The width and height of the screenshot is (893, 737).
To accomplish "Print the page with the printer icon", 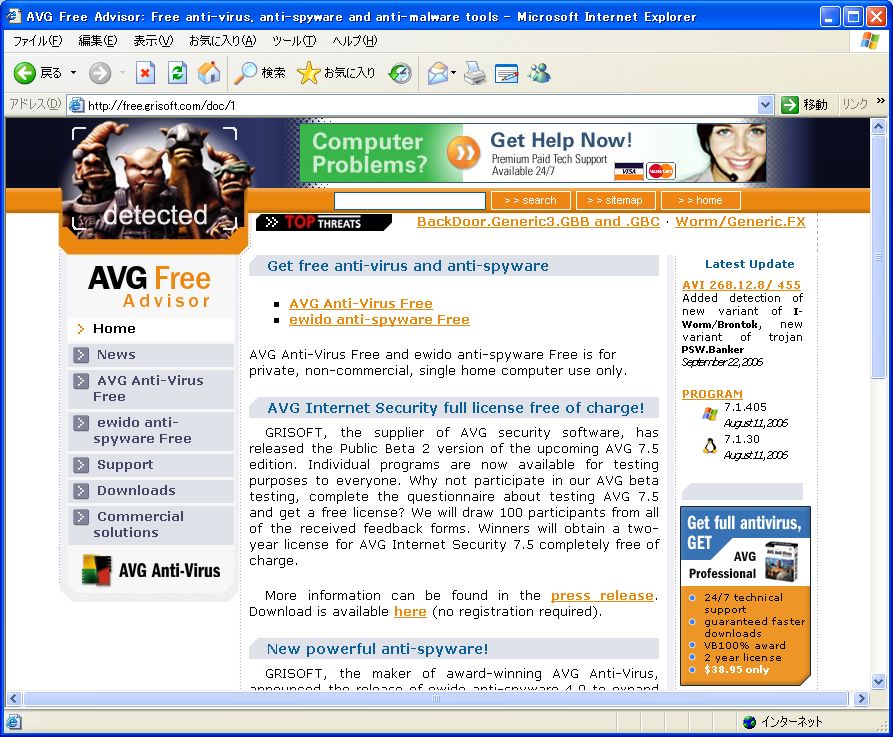I will (x=474, y=73).
